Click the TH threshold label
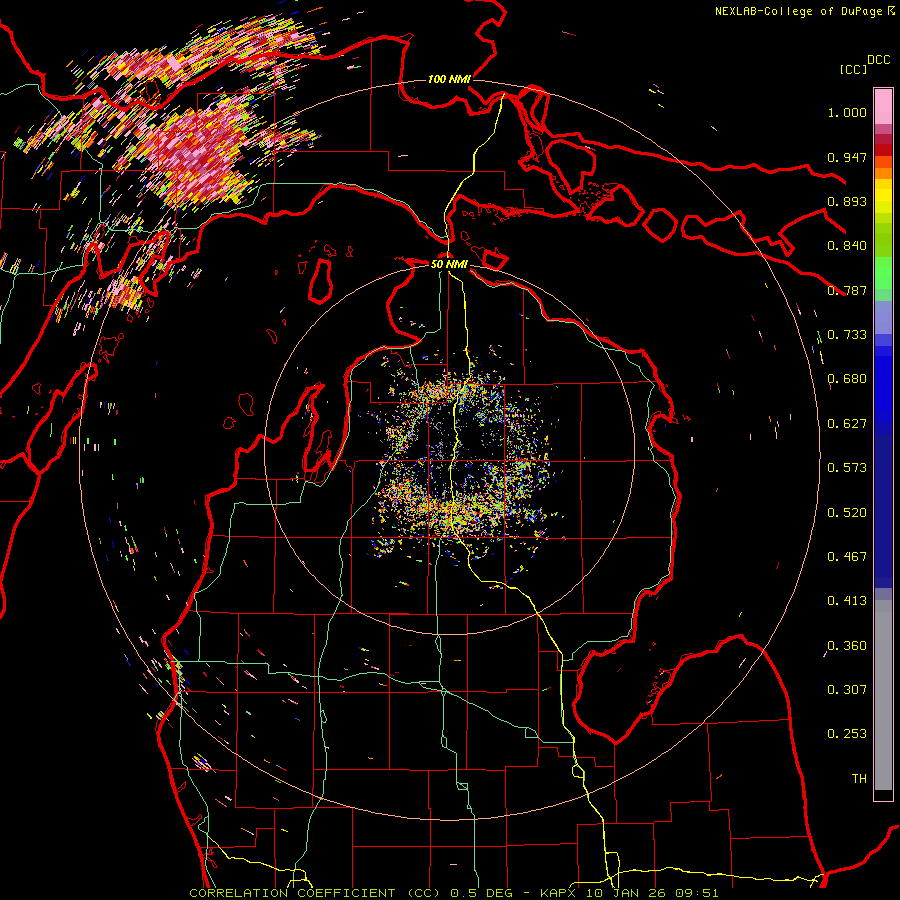900x900 pixels. click(x=859, y=779)
